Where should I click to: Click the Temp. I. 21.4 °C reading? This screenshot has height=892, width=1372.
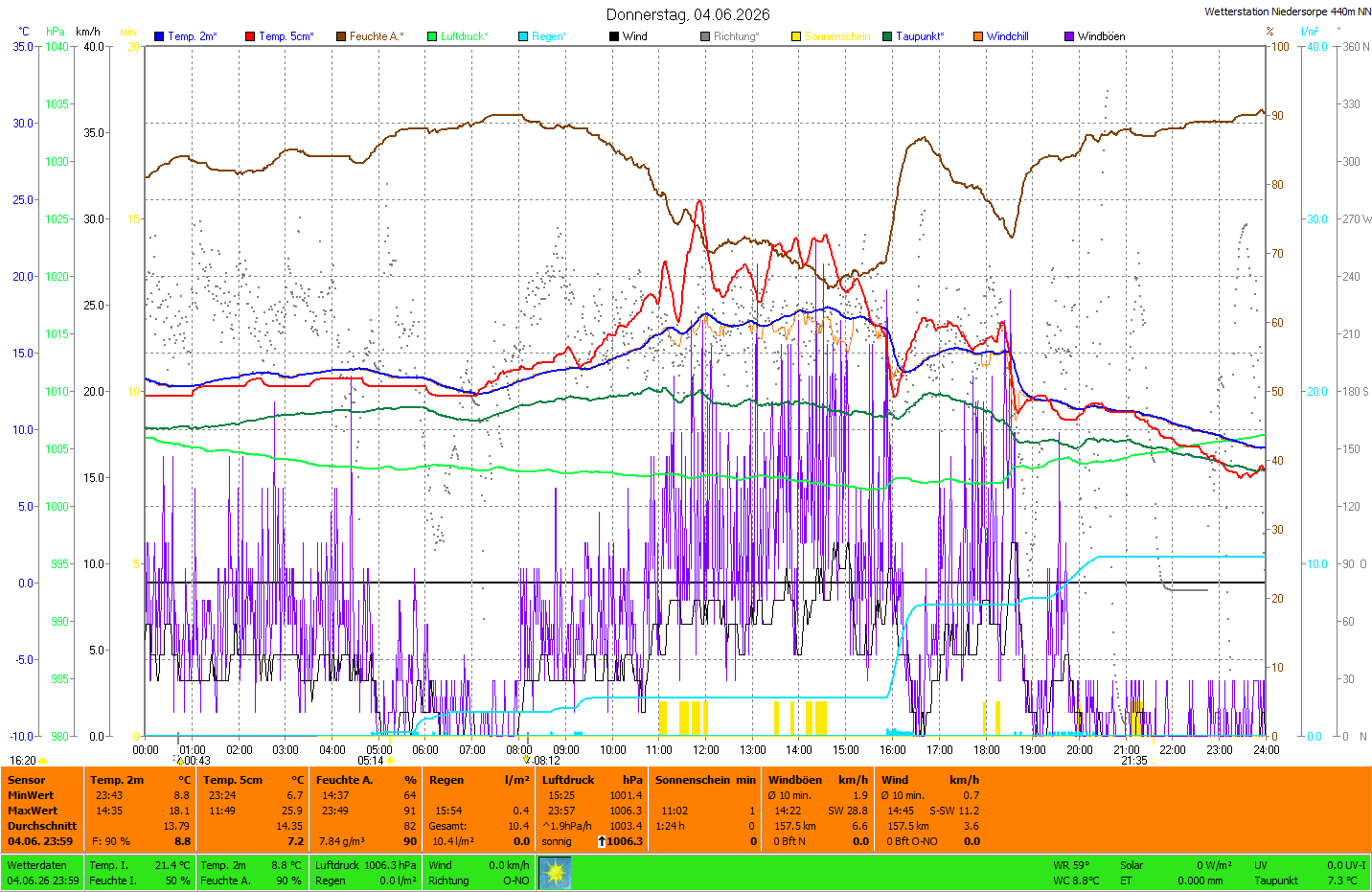140,865
